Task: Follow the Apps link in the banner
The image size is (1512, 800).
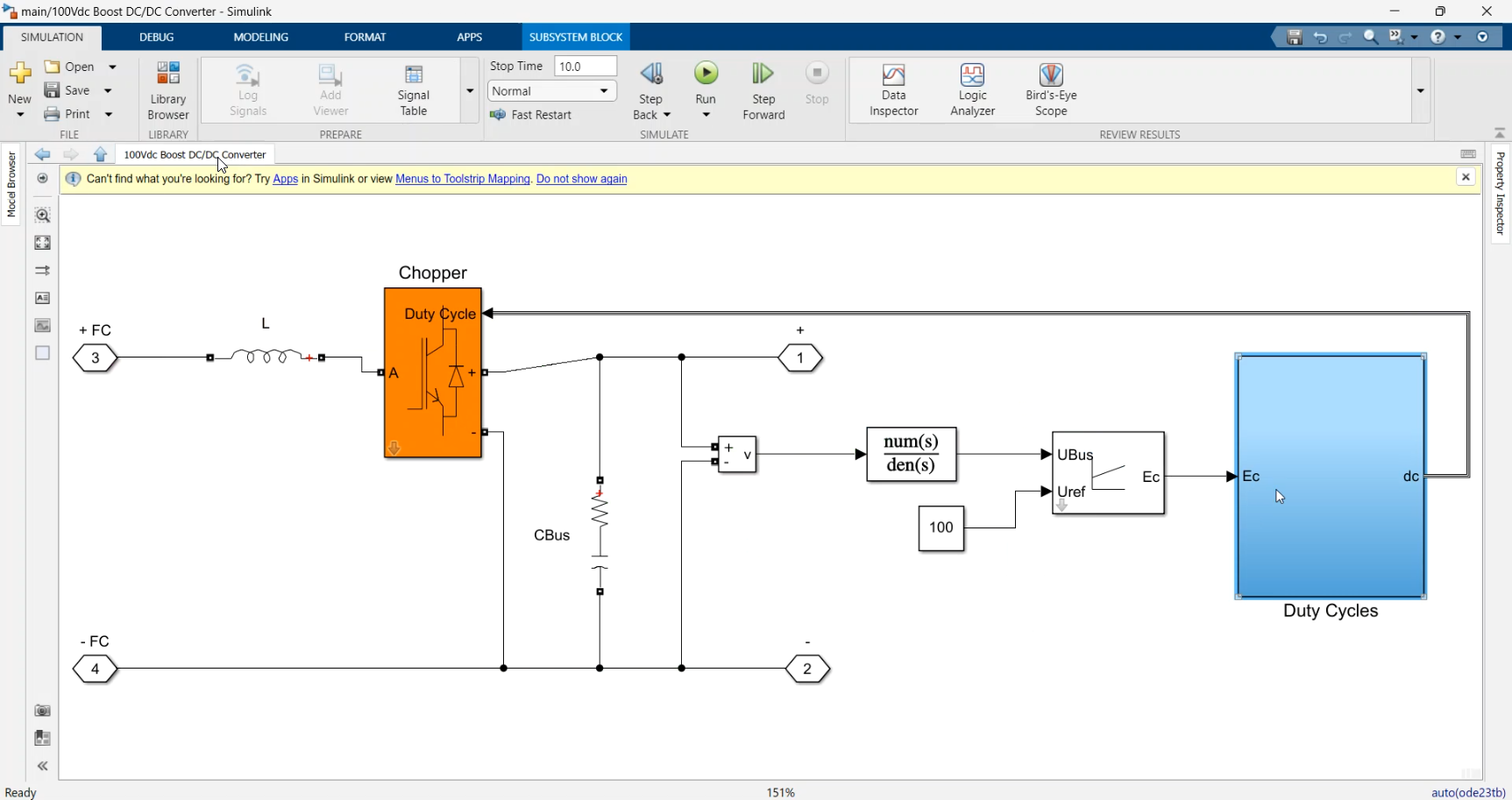Action: click(286, 179)
